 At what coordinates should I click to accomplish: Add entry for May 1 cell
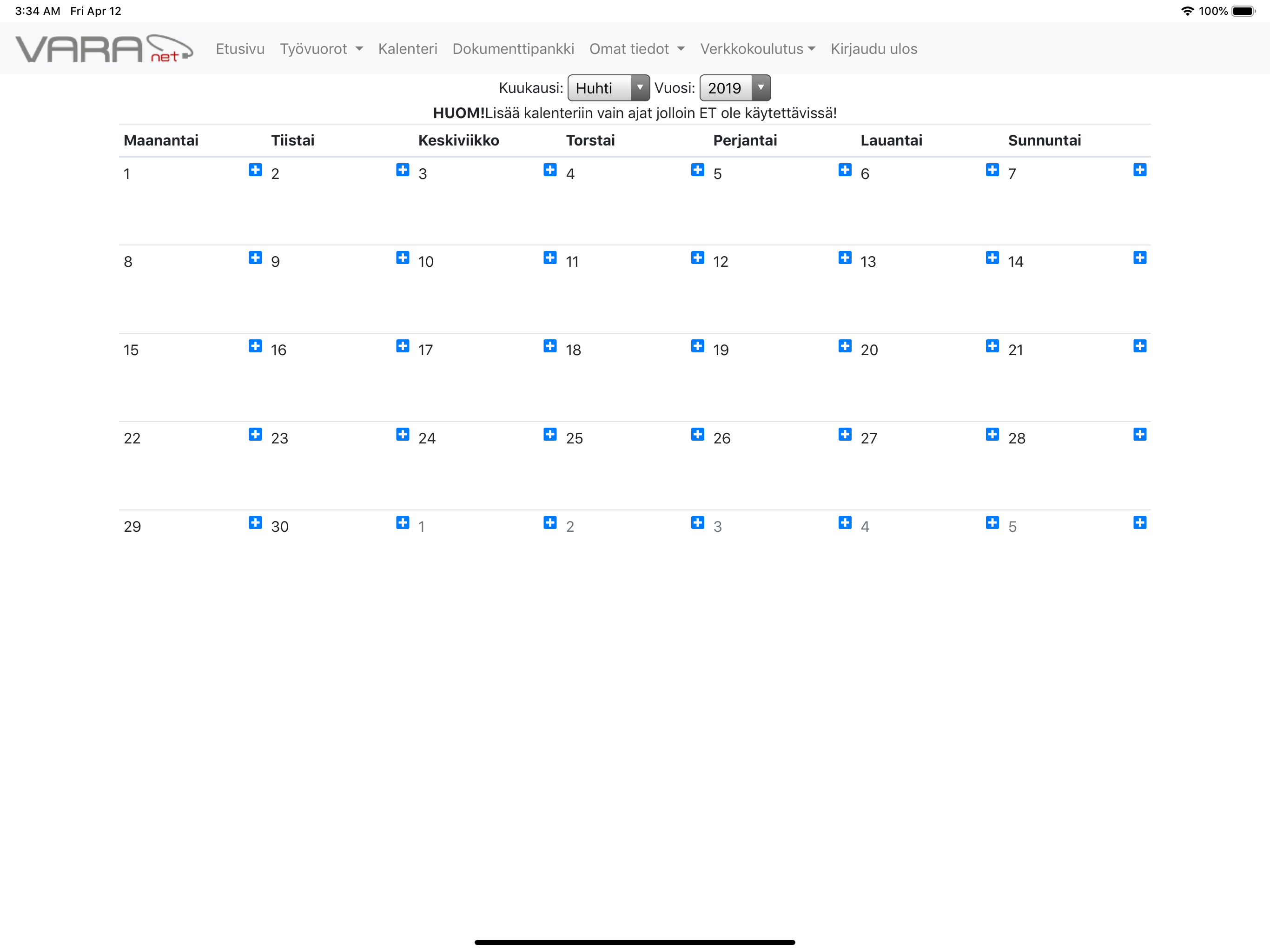click(550, 522)
